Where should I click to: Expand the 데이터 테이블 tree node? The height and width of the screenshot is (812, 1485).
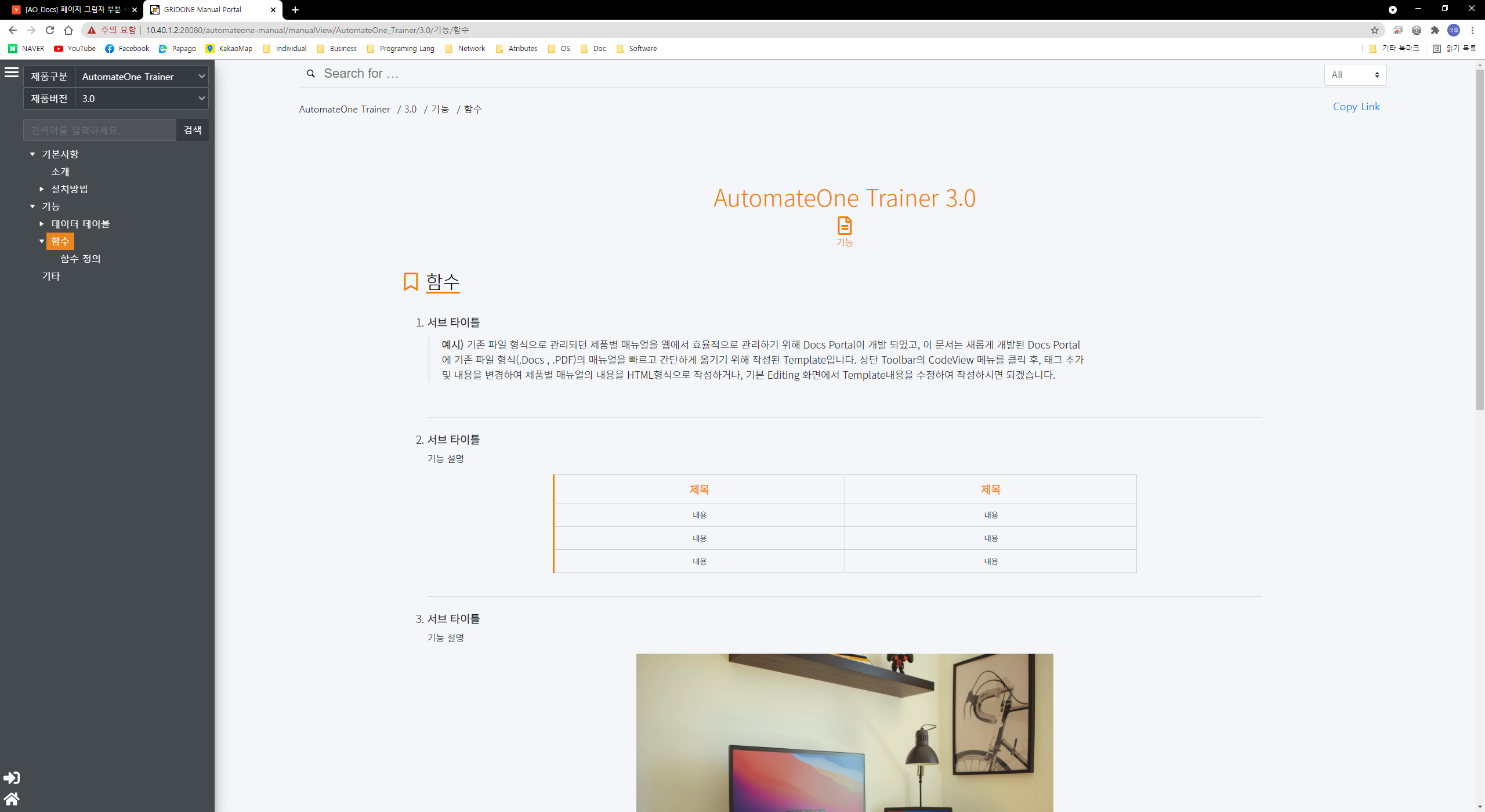click(42, 224)
